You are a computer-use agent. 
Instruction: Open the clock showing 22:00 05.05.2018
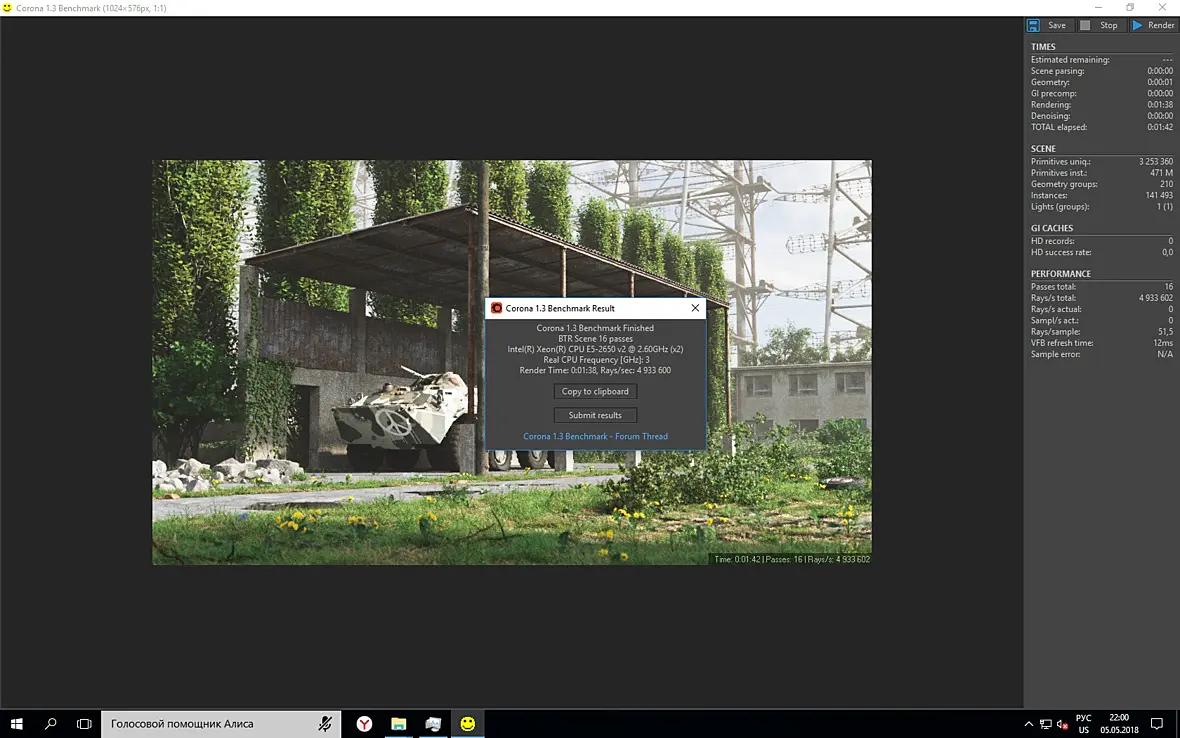coord(1119,724)
